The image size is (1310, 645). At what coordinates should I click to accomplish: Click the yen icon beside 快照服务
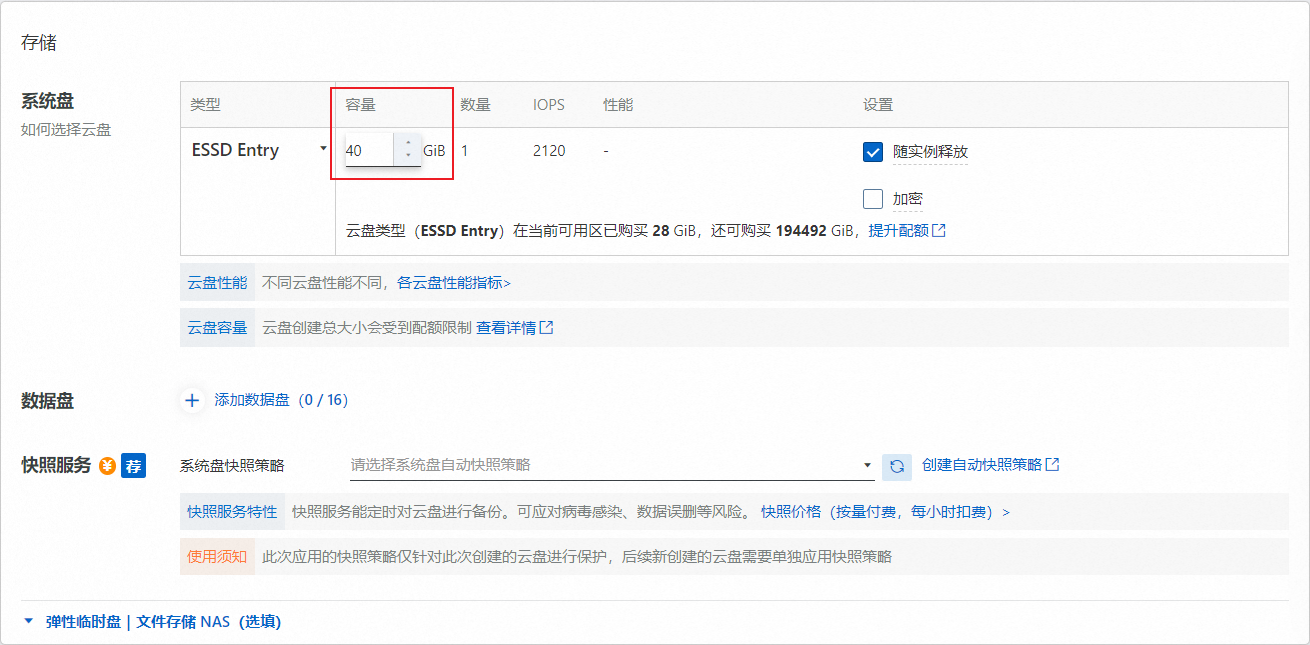107,466
